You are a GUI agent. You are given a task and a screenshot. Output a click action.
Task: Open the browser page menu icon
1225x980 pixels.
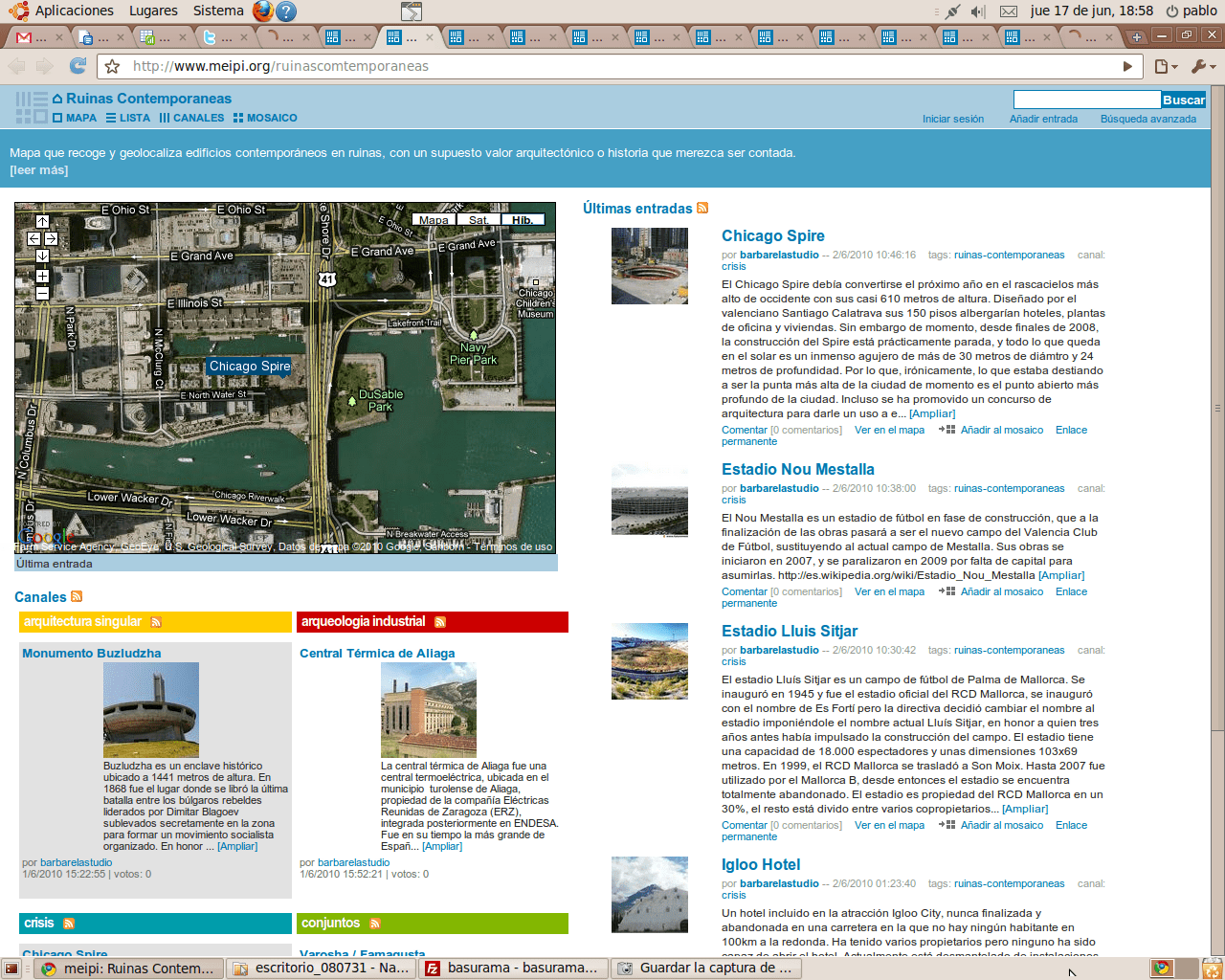[1166, 66]
